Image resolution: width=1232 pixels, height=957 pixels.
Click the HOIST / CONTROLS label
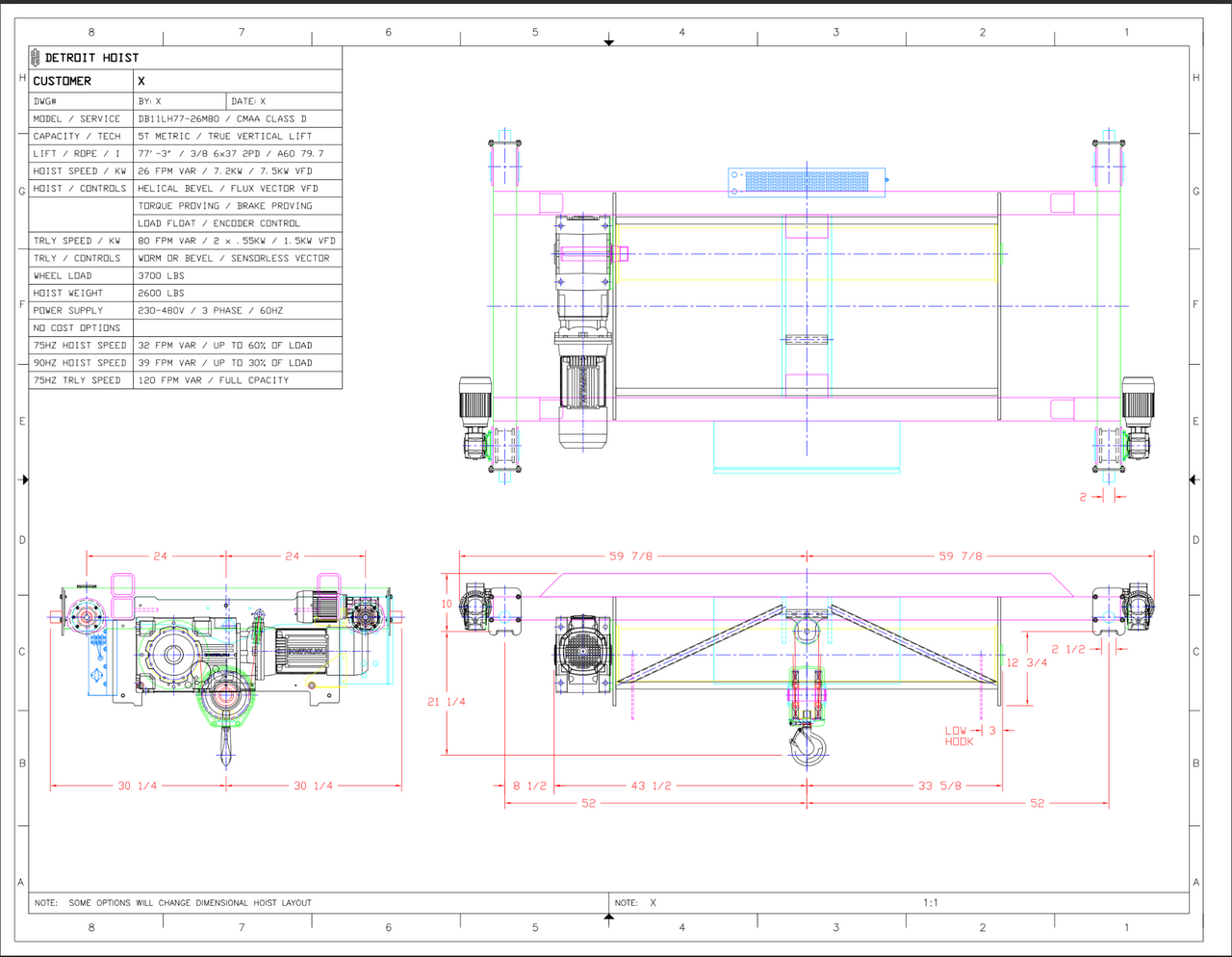click(80, 189)
